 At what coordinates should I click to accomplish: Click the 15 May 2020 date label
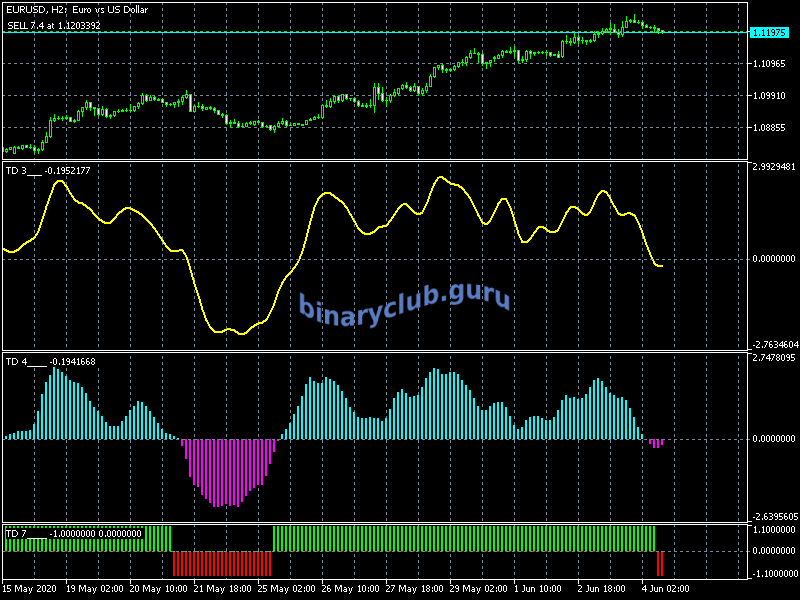click(x=31, y=589)
